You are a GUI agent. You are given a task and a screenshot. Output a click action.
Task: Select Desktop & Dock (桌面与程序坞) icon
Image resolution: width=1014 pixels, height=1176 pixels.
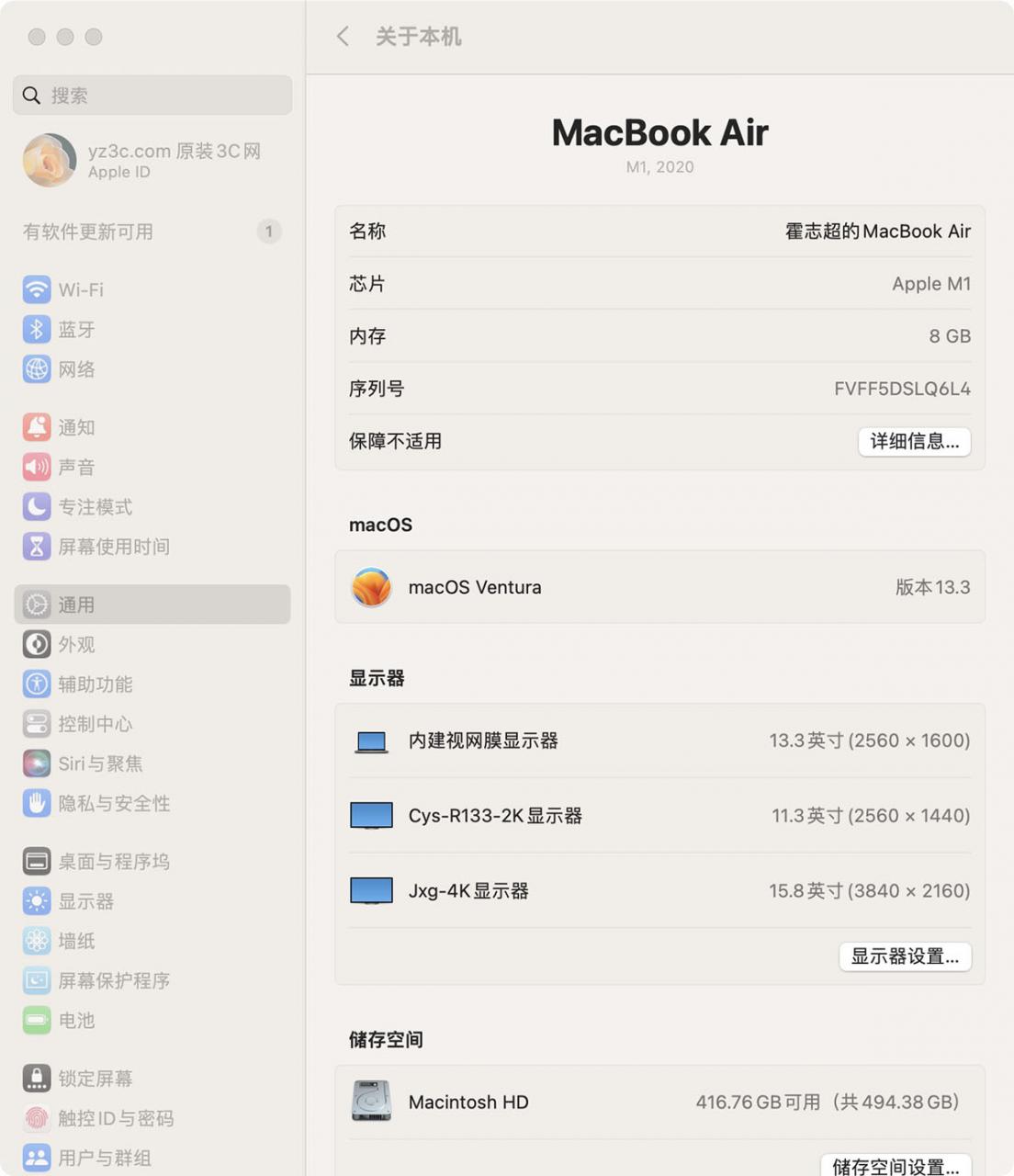37,861
